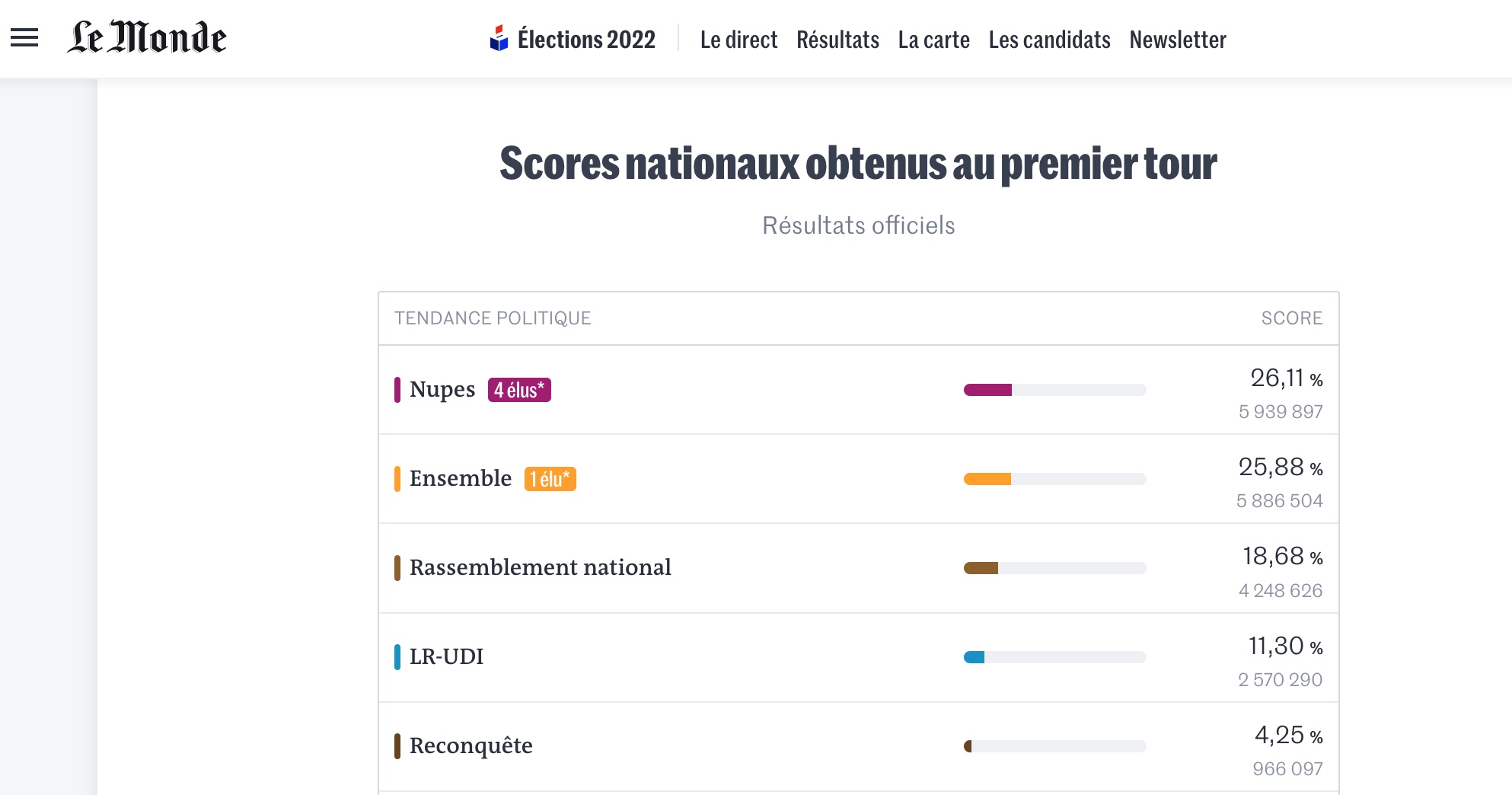Open the Élections 2022 section
This screenshot has width=1512, height=795.
pyautogui.click(x=586, y=40)
